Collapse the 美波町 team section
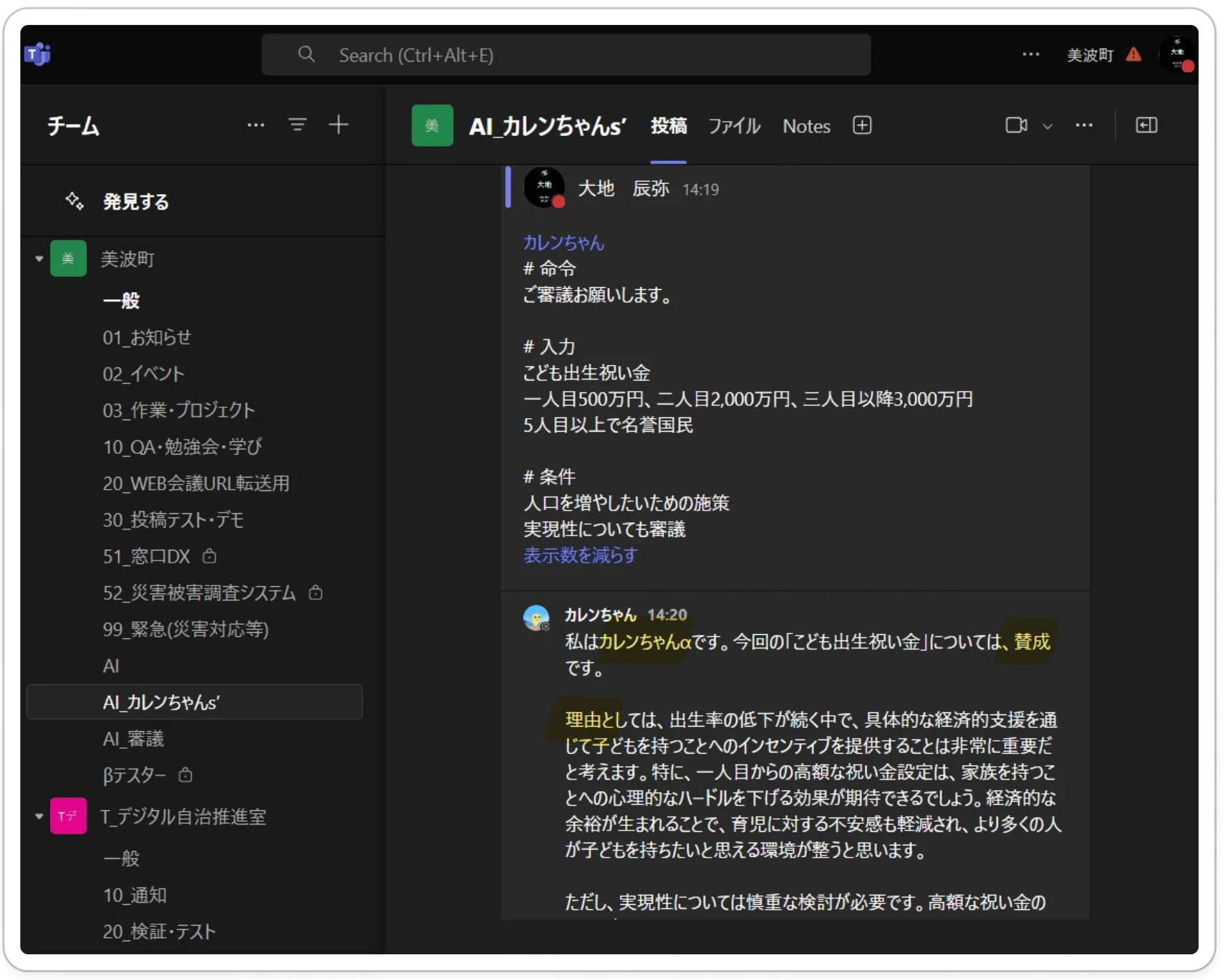The image size is (1225, 980). coord(39,258)
